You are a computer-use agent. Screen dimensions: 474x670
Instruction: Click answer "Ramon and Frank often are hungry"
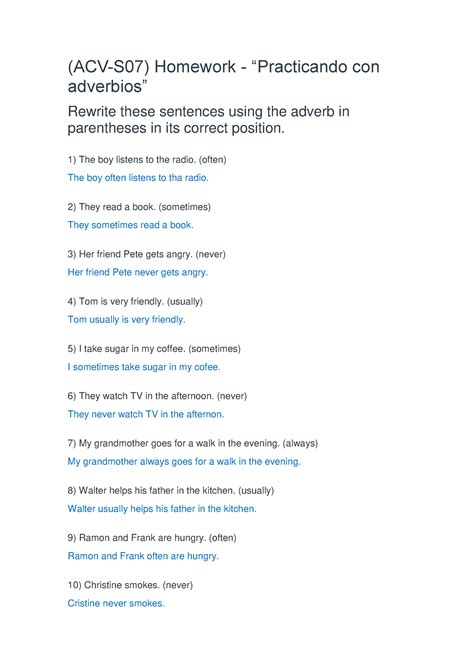143,556
